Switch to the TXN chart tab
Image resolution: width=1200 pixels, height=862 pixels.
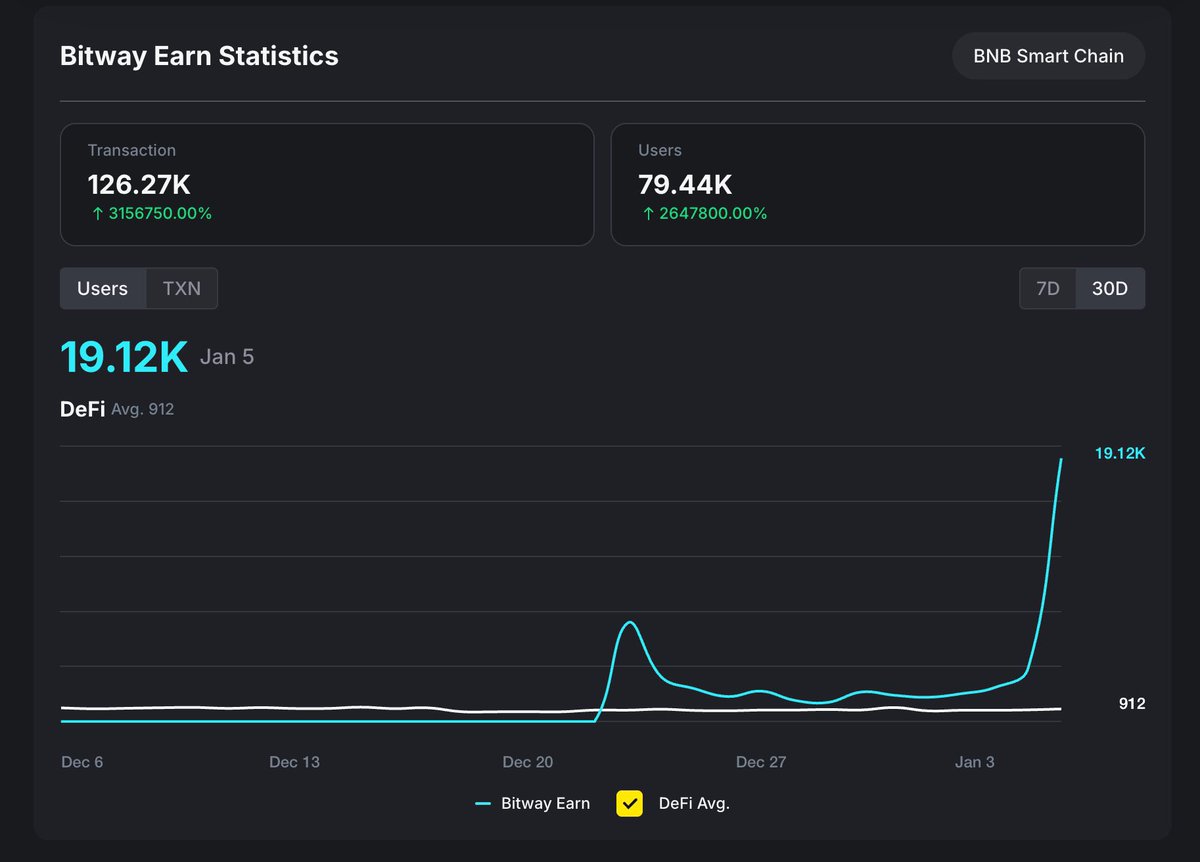click(182, 288)
